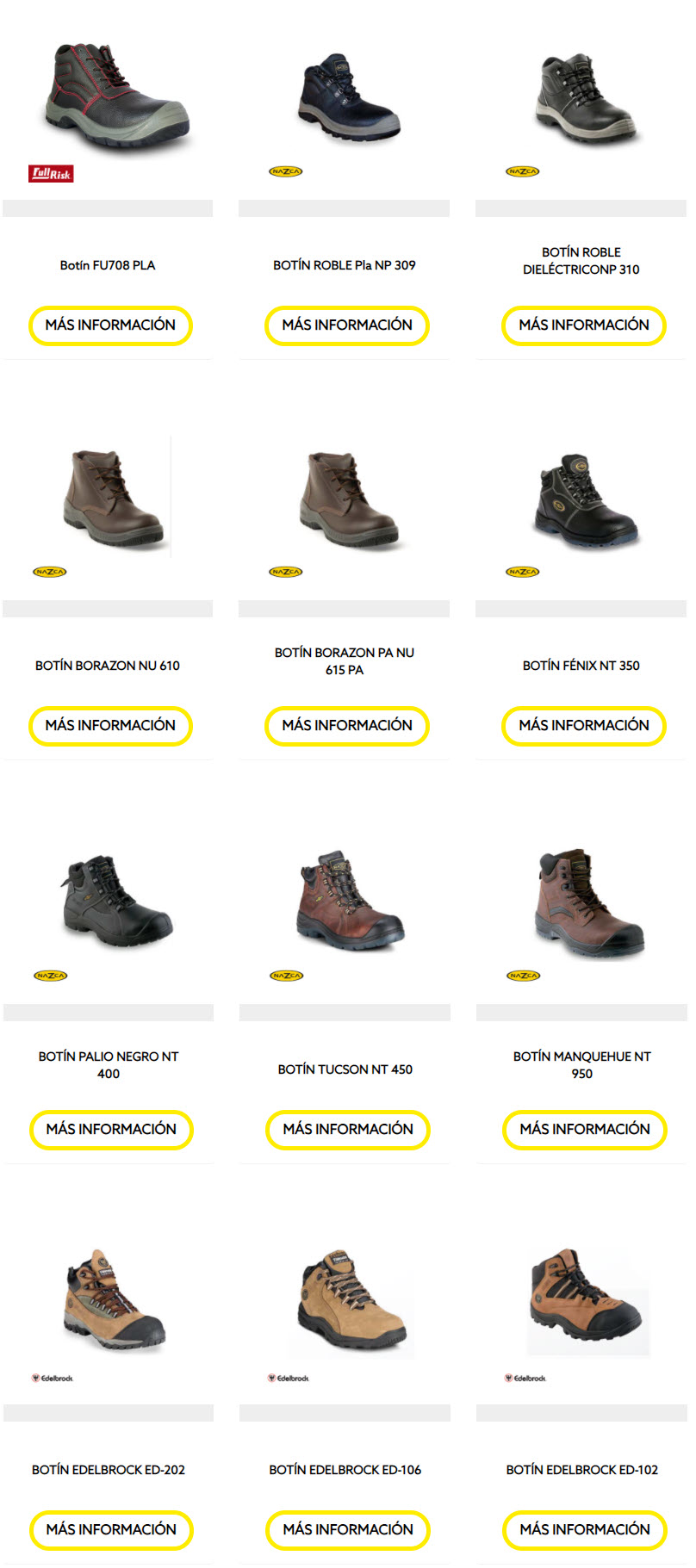Click the Full Risk brand logo
Screen dimensions: 696x1568
pyautogui.click(x=51, y=173)
